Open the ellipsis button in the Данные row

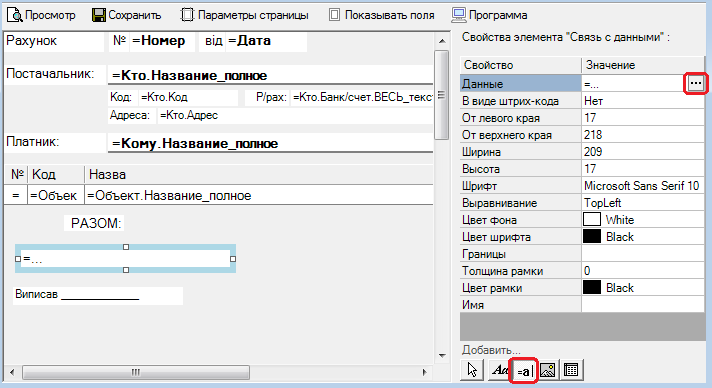pyautogui.click(x=696, y=84)
